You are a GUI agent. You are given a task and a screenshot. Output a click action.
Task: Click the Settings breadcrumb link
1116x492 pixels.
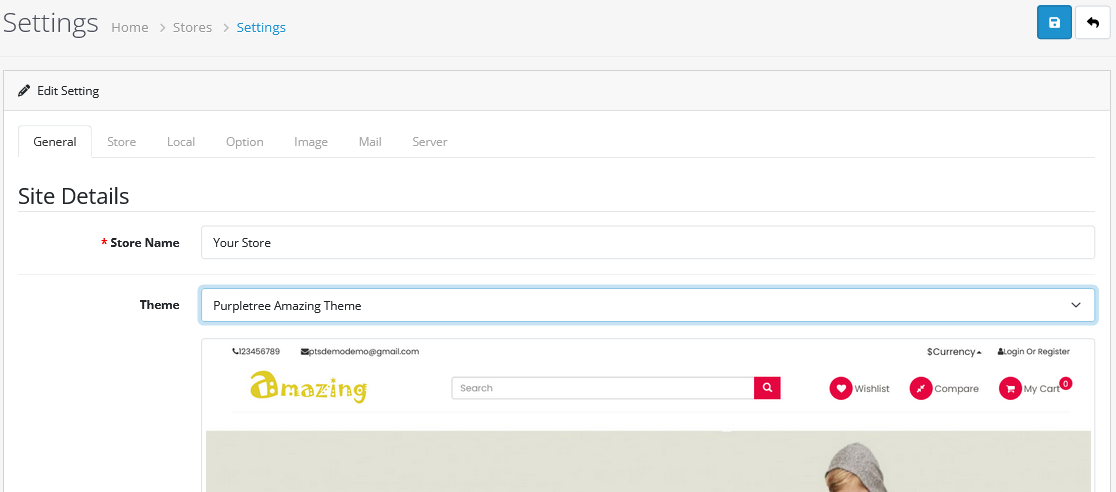click(261, 28)
